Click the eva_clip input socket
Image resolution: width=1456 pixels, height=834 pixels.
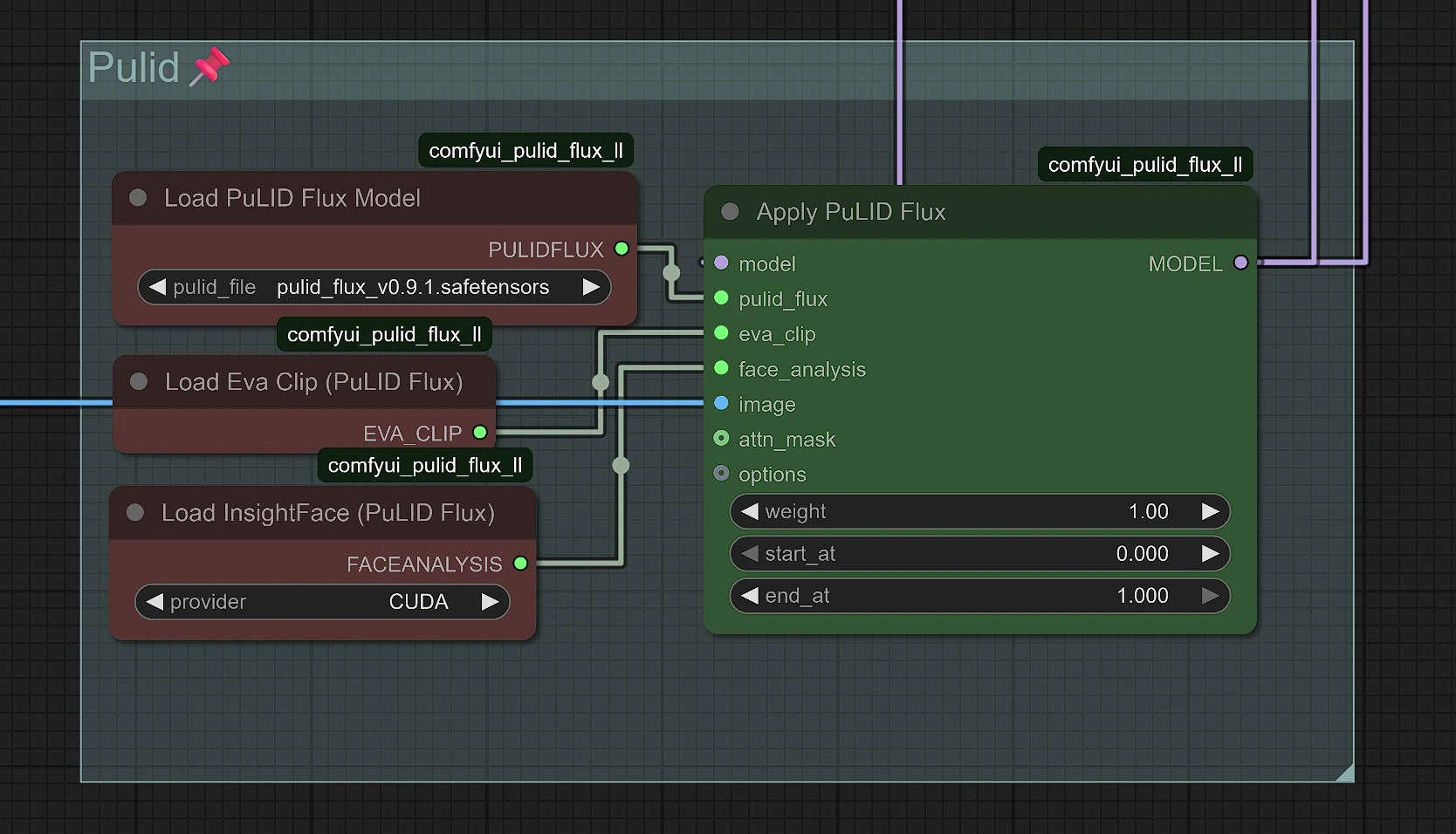tap(721, 332)
